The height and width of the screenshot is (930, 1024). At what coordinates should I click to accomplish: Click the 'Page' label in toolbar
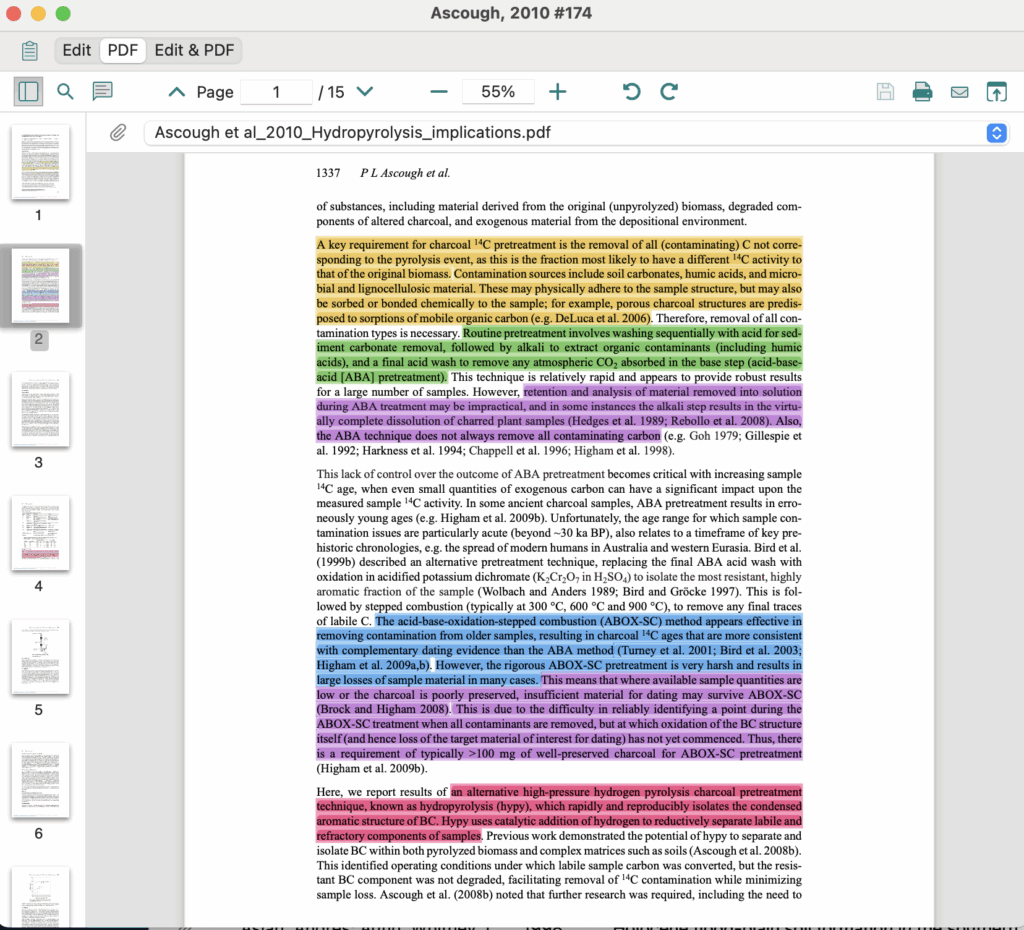tap(215, 92)
